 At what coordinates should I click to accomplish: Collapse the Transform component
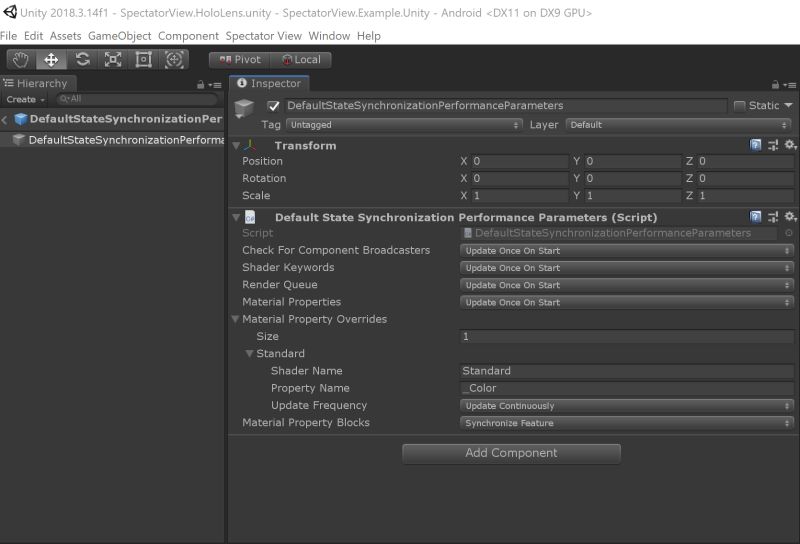[x=236, y=145]
